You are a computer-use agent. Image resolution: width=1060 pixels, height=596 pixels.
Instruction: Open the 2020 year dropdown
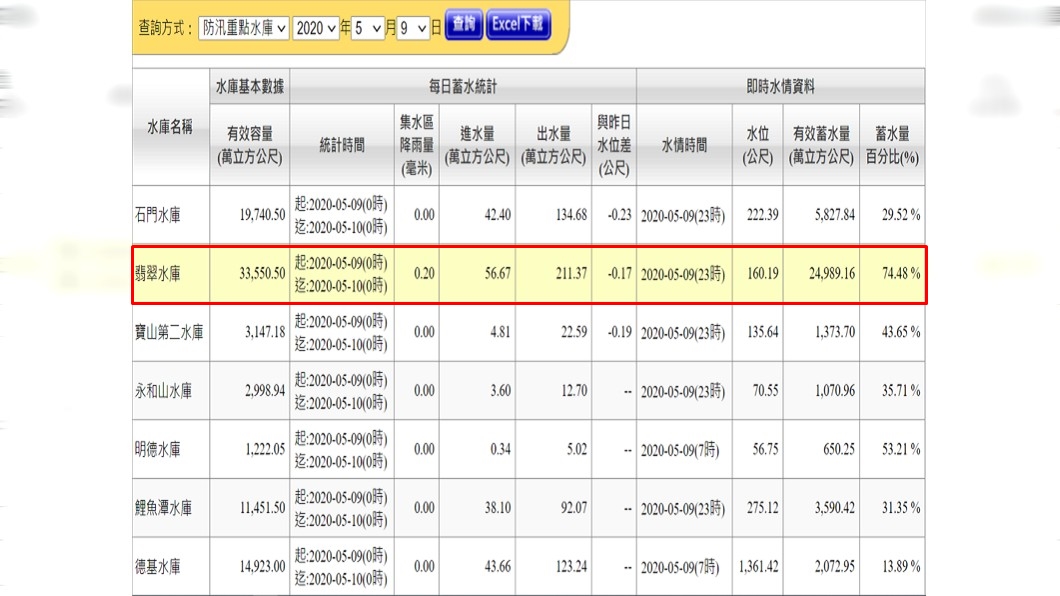[x=316, y=28]
